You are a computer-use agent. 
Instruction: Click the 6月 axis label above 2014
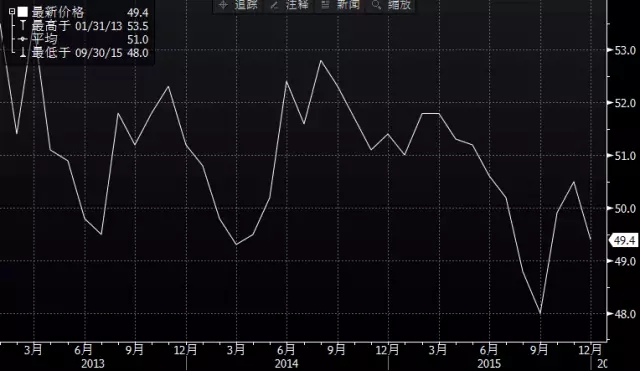click(x=286, y=350)
